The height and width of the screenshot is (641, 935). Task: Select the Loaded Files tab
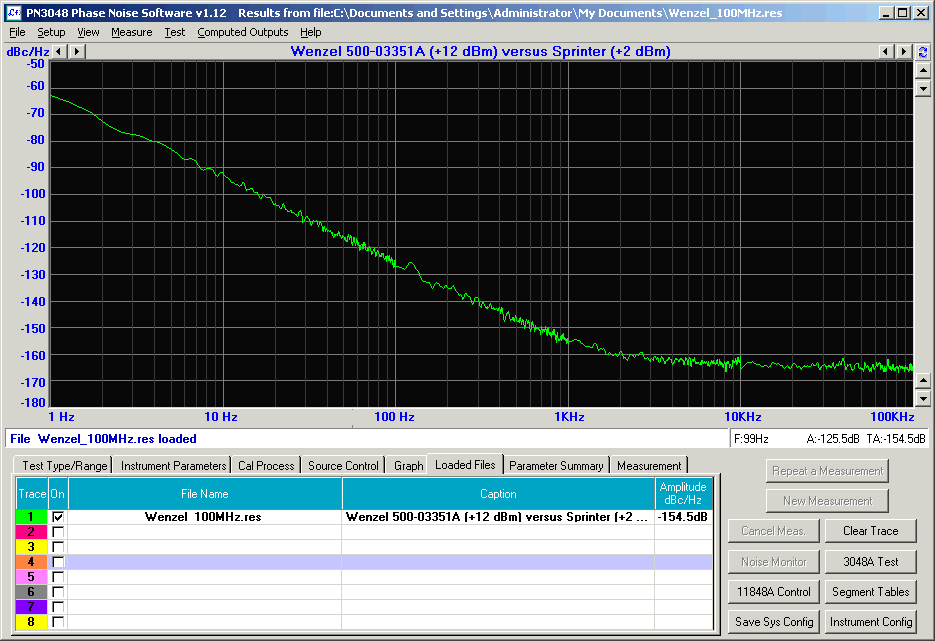[x=465, y=465]
